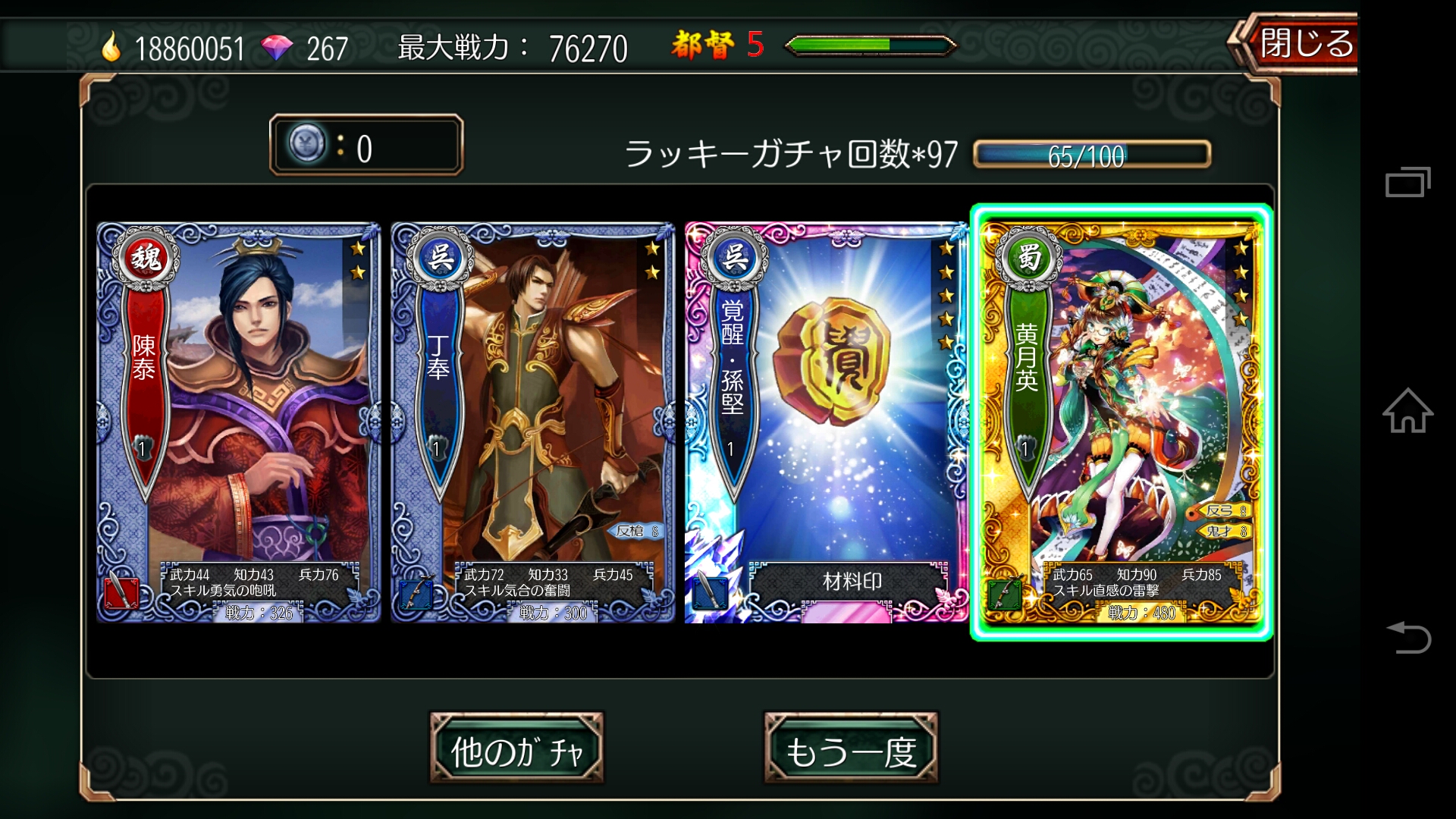The height and width of the screenshot is (819, 1456).
Task: Open Android recent apps icon
Action: click(1408, 182)
